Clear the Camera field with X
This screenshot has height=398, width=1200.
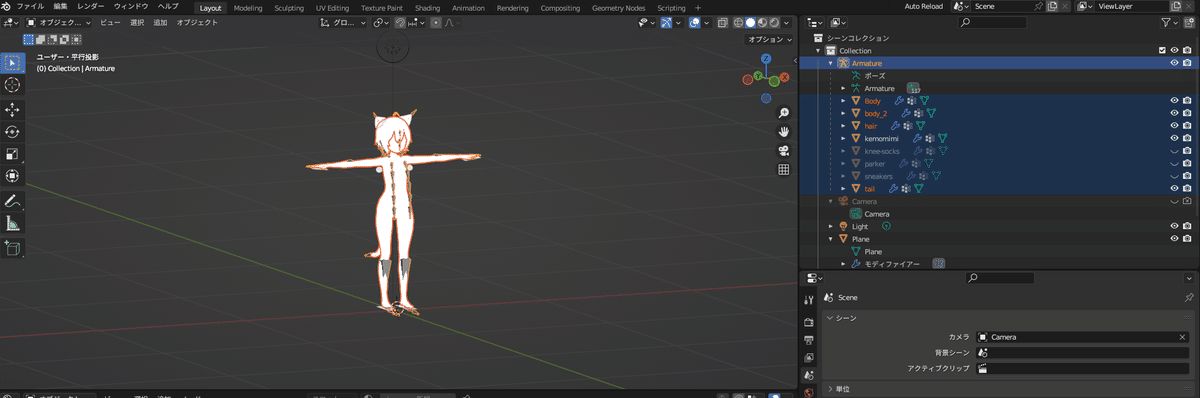coord(1182,337)
